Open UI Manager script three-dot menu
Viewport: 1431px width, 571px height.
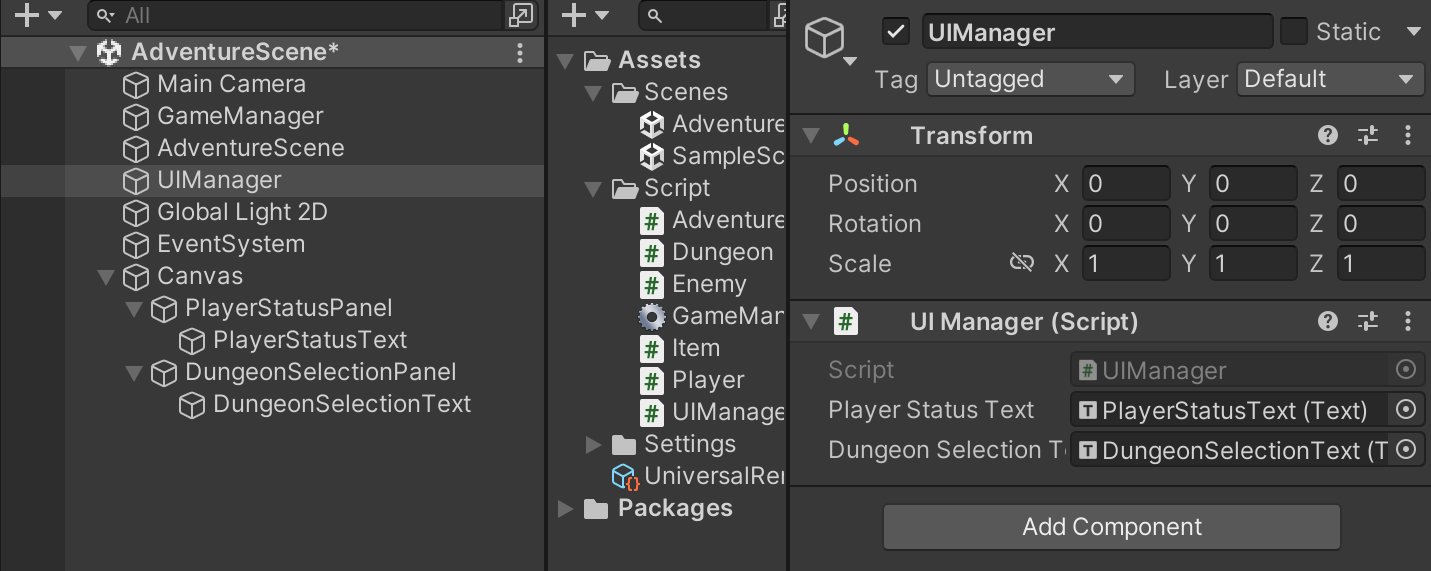point(1408,322)
